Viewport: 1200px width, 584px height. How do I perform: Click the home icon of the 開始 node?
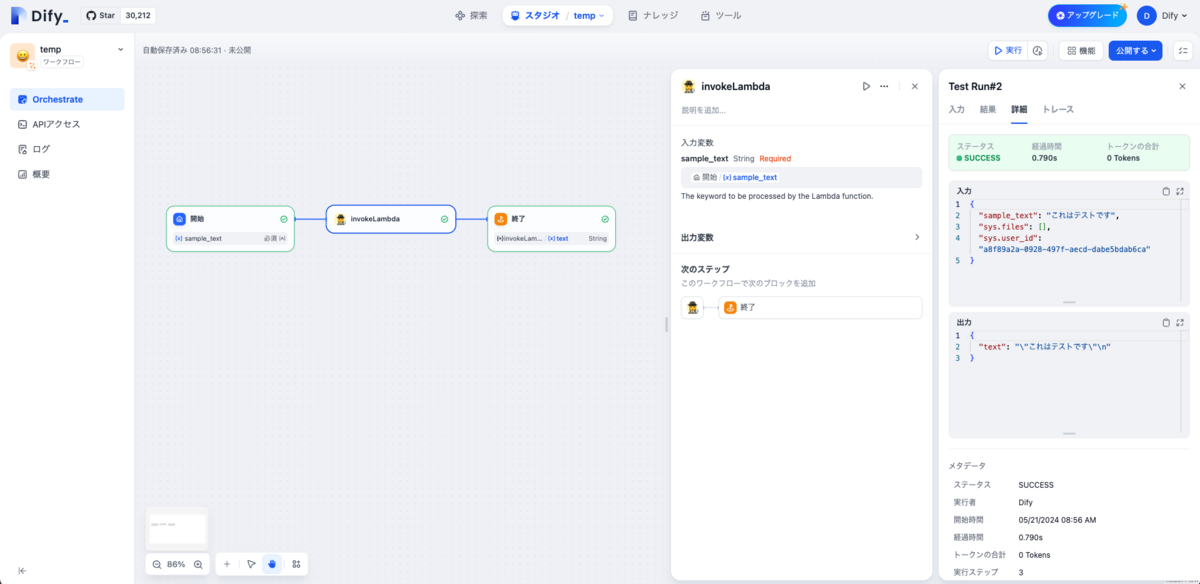click(180, 219)
